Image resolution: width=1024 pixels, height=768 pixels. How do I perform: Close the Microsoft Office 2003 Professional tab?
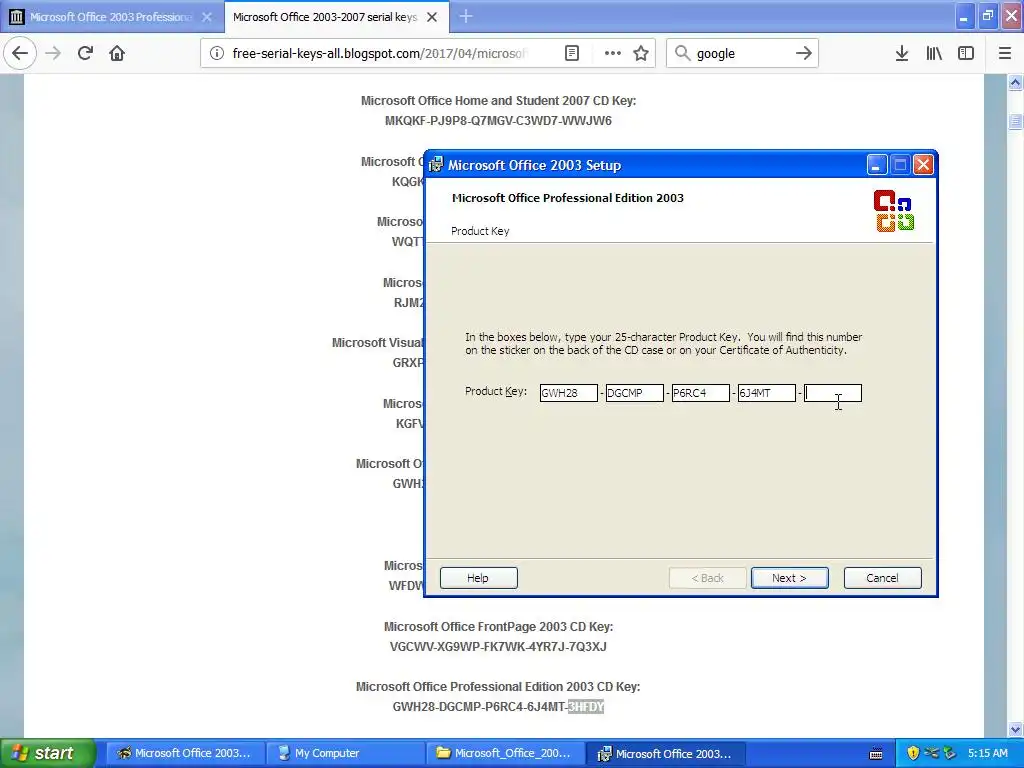[207, 17]
